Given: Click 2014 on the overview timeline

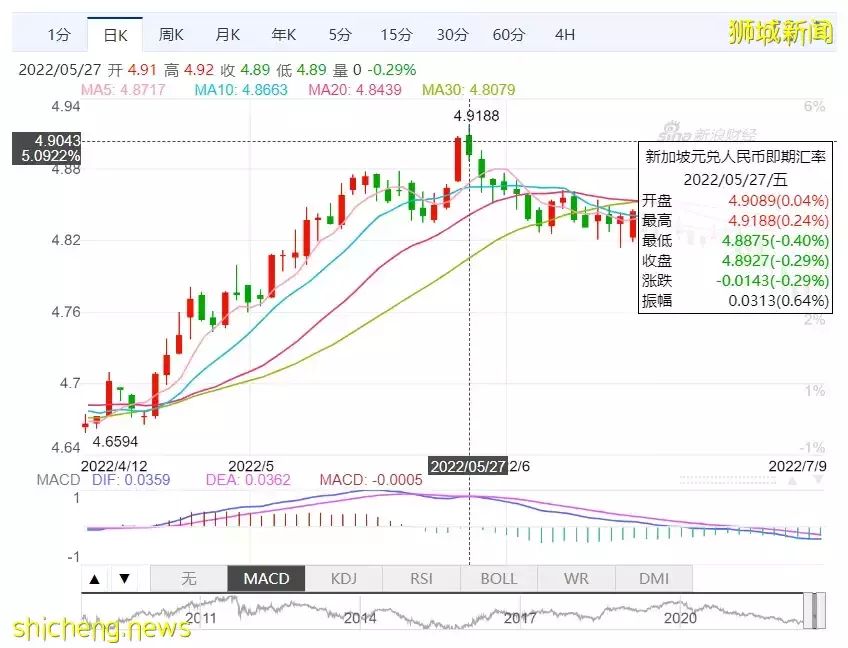Looking at the screenshot, I should 359,619.
